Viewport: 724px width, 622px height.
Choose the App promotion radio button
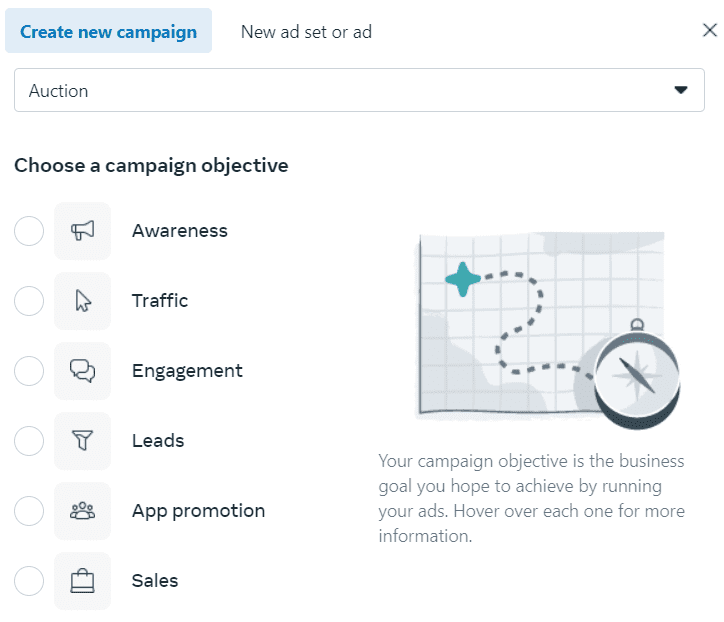29,511
